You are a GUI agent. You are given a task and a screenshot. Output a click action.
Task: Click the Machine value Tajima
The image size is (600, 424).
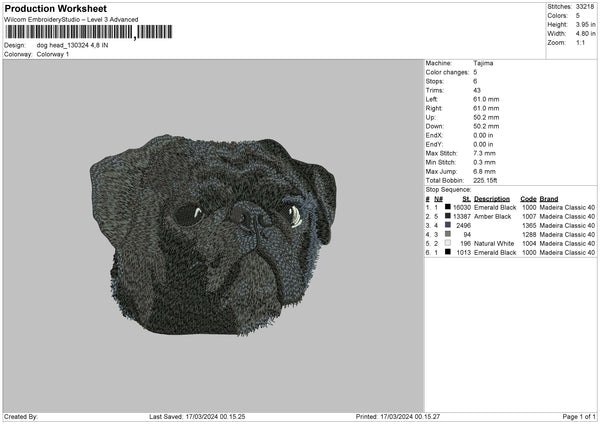(482, 63)
